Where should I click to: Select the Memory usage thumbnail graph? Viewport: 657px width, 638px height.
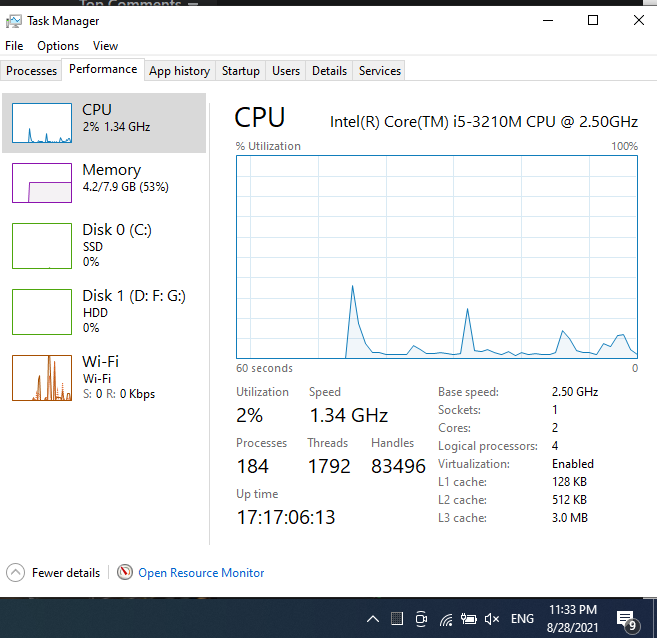(42, 183)
